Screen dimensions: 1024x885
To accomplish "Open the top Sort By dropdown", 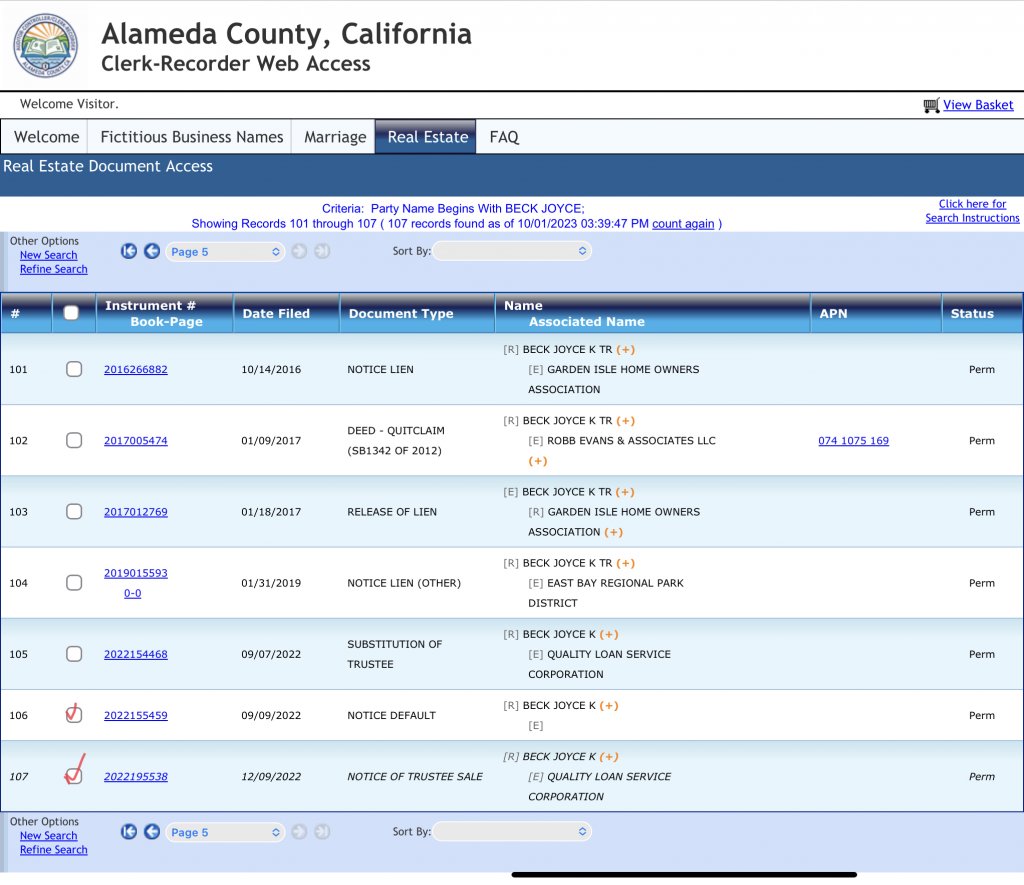I will 512,251.
